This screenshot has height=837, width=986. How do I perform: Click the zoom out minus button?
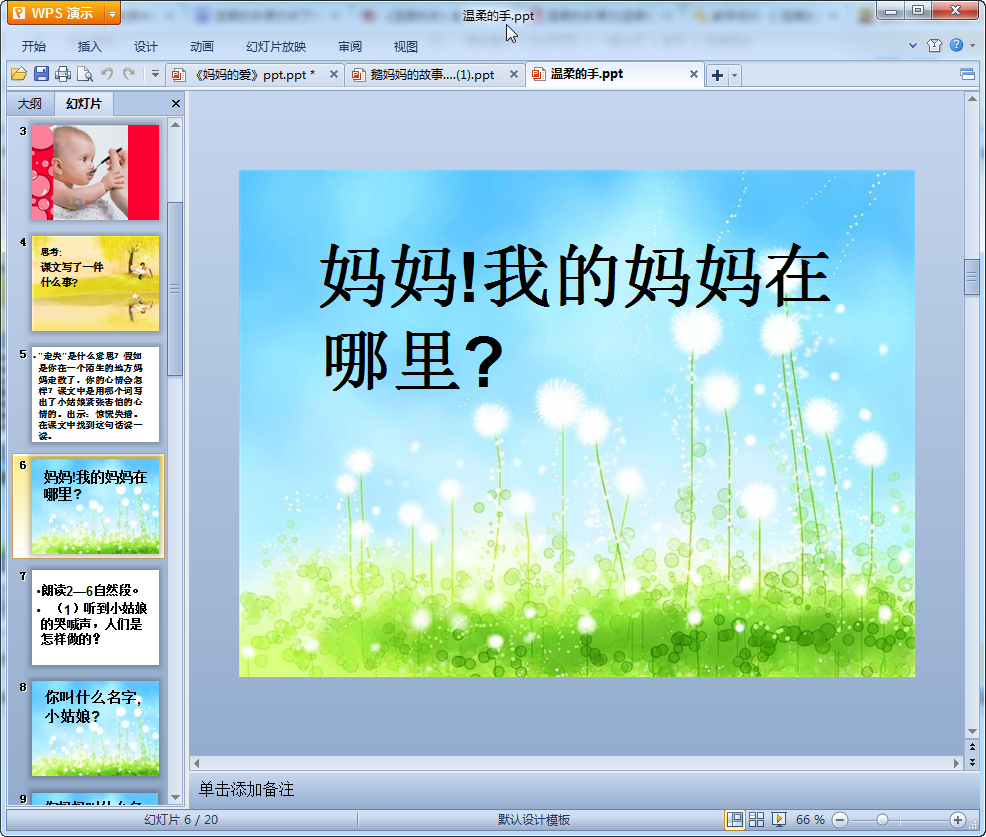(839, 820)
